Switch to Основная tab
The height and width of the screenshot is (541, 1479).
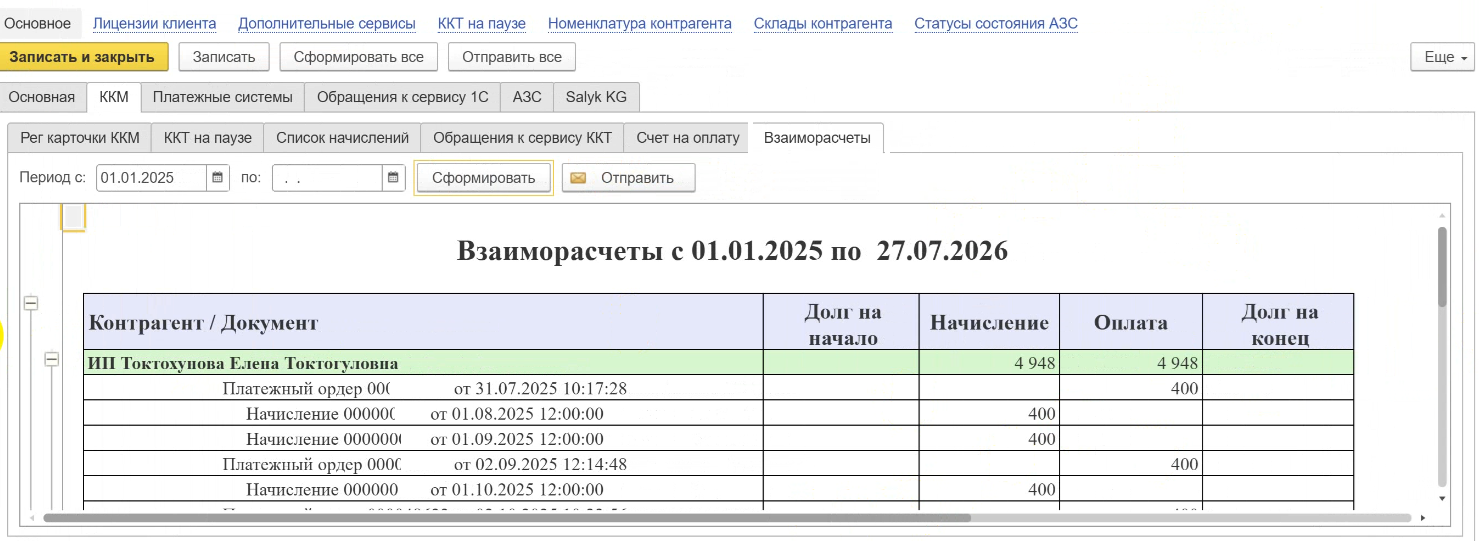[x=42, y=97]
